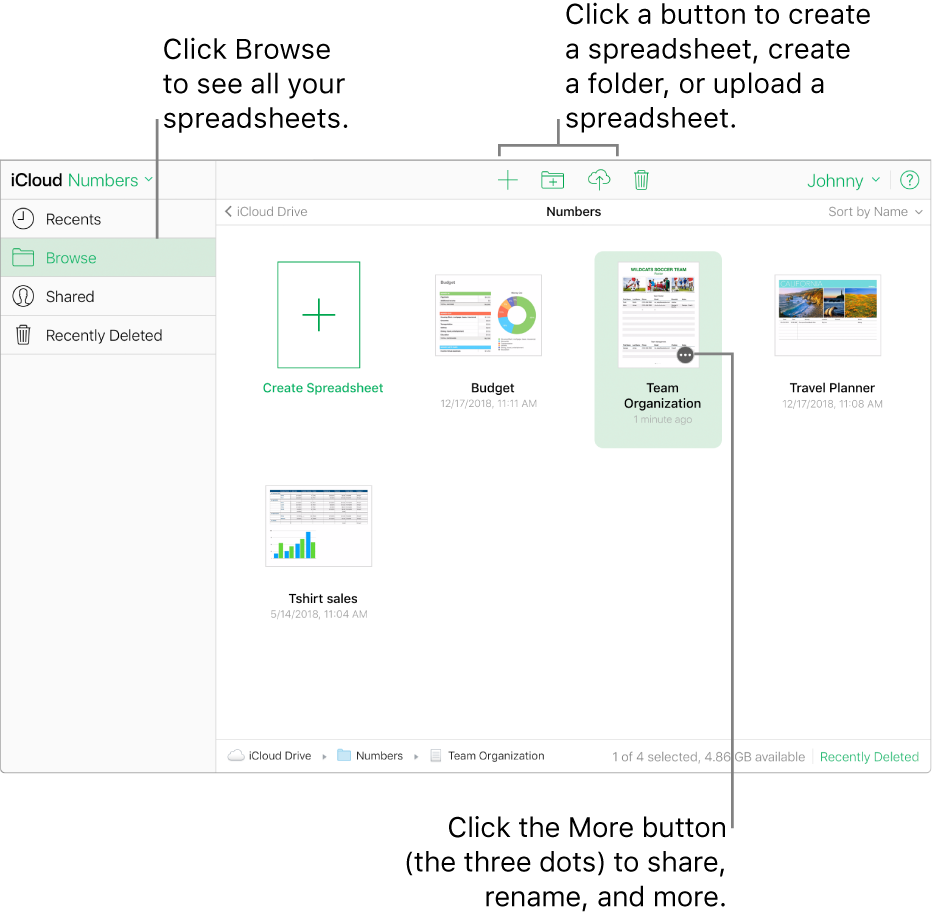Image resolution: width=934 pixels, height=918 pixels.
Task: Click the '1 minute ago' timestamp
Action: pos(662,419)
